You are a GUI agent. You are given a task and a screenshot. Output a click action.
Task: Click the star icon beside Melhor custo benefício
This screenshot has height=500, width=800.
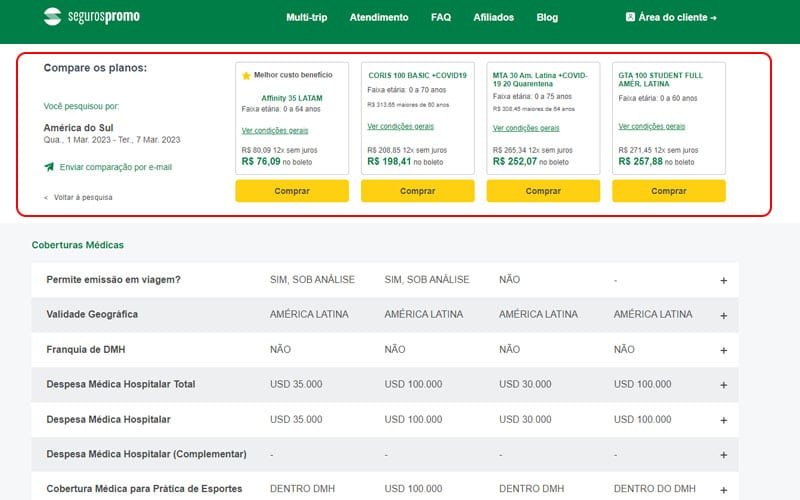coord(246,76)
